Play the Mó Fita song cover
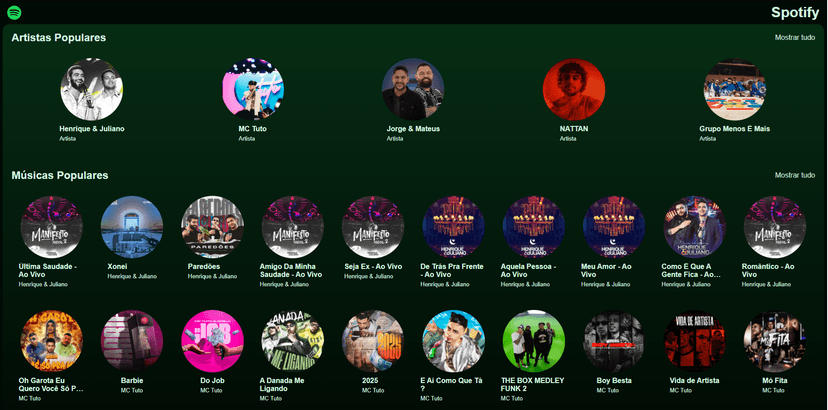The image size is (828, 410). click(775, 341)
